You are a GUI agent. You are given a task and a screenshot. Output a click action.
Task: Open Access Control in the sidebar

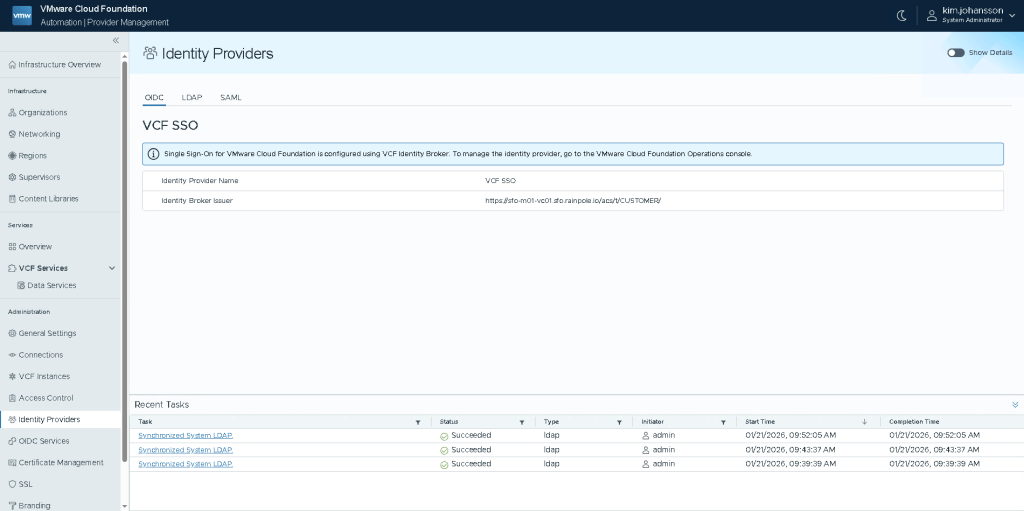click(46, 398)
